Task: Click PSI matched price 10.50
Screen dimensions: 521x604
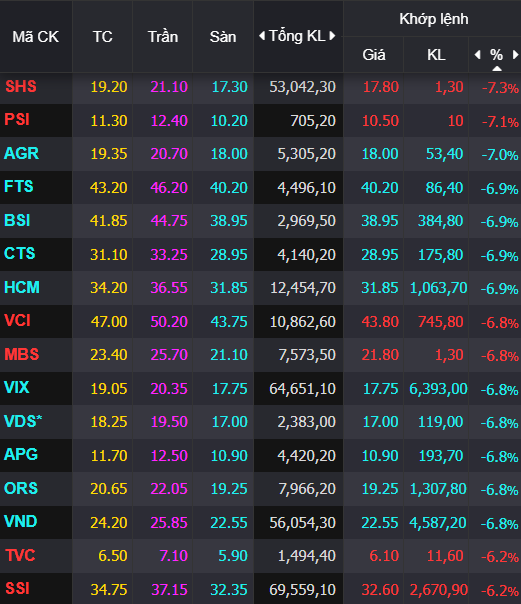Action: coord(380,121)
